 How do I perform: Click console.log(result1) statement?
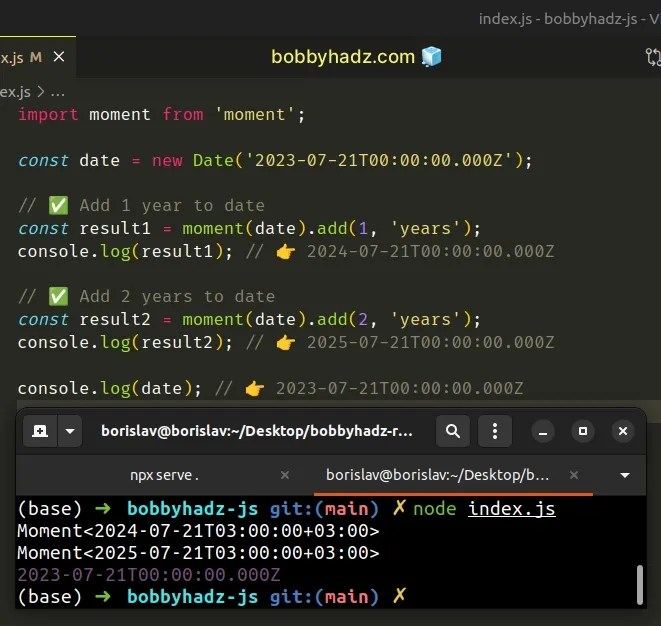tap(125, 252)
